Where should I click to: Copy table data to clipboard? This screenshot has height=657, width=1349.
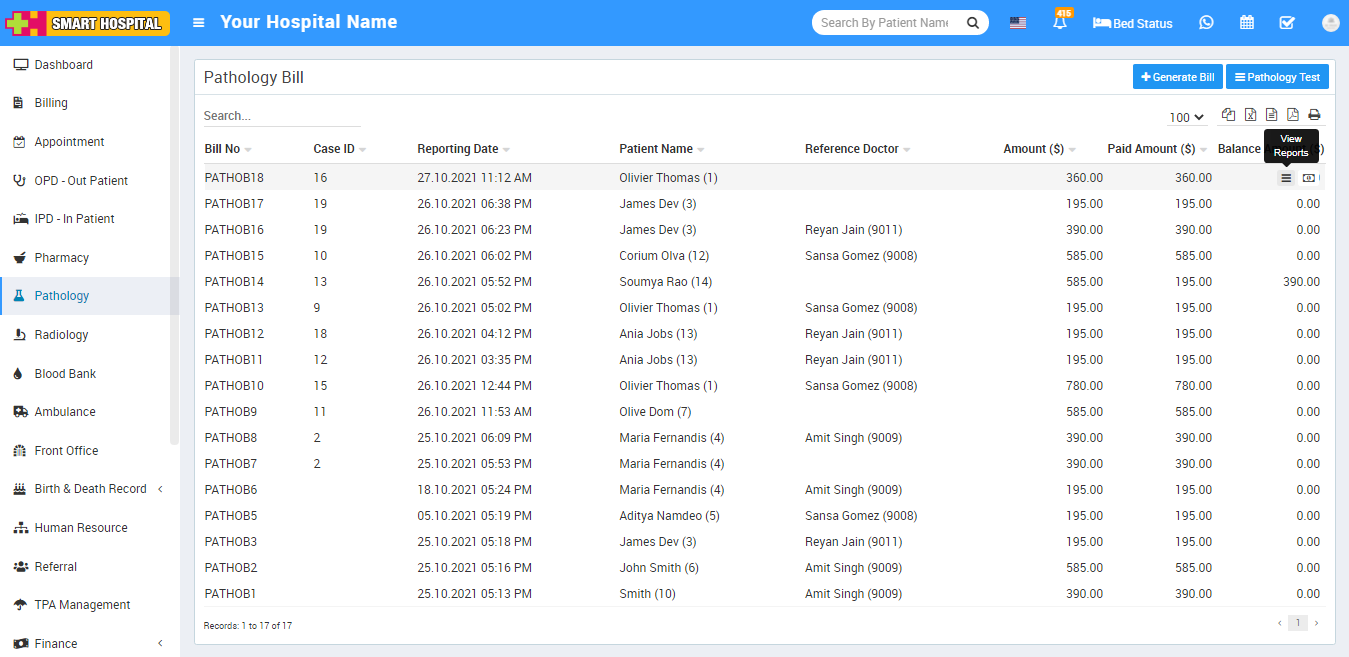1229,115
